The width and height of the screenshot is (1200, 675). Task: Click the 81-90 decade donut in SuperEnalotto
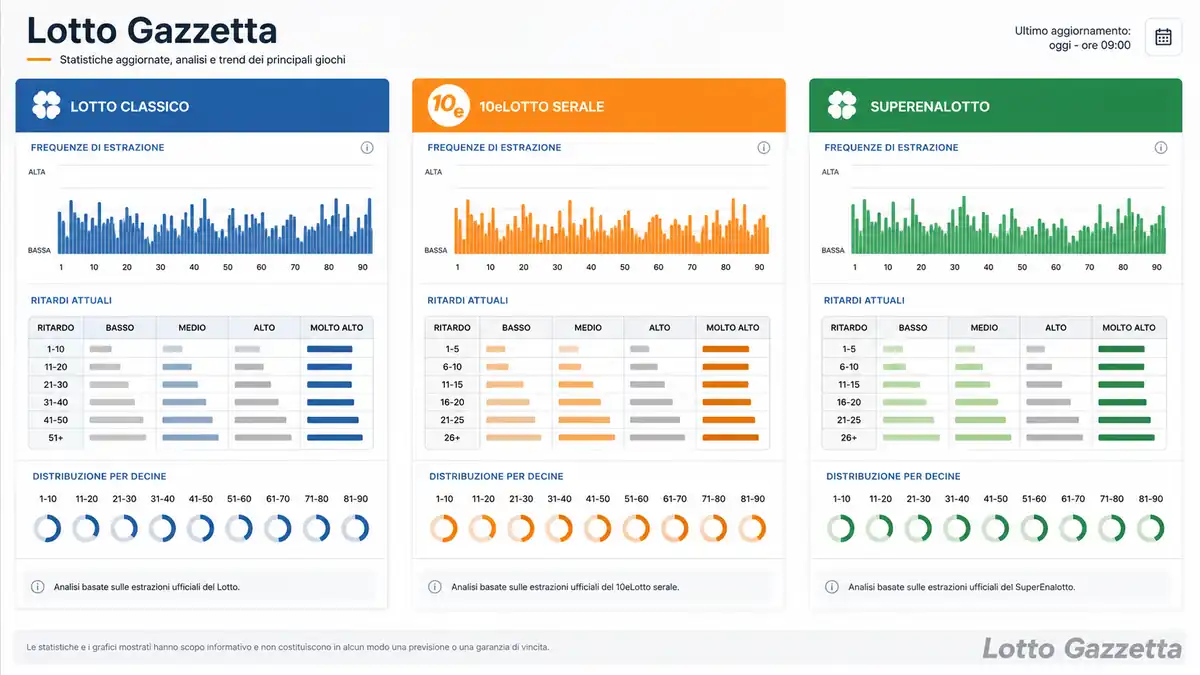coord(1151,528)
